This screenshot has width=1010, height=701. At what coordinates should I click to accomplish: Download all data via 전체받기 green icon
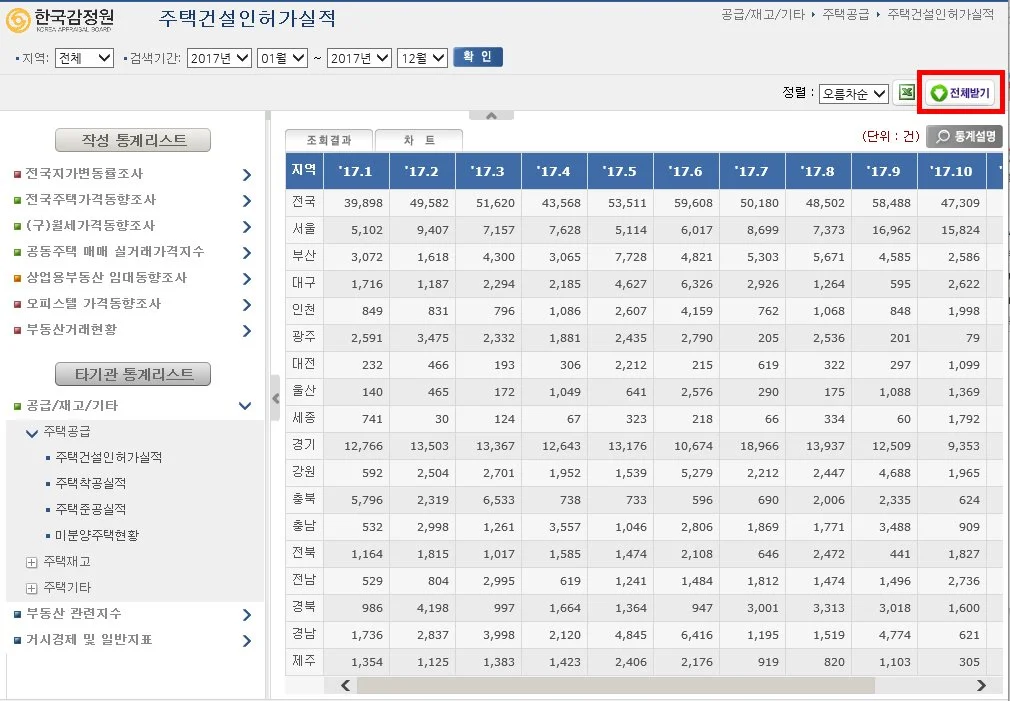pos(958,92)
